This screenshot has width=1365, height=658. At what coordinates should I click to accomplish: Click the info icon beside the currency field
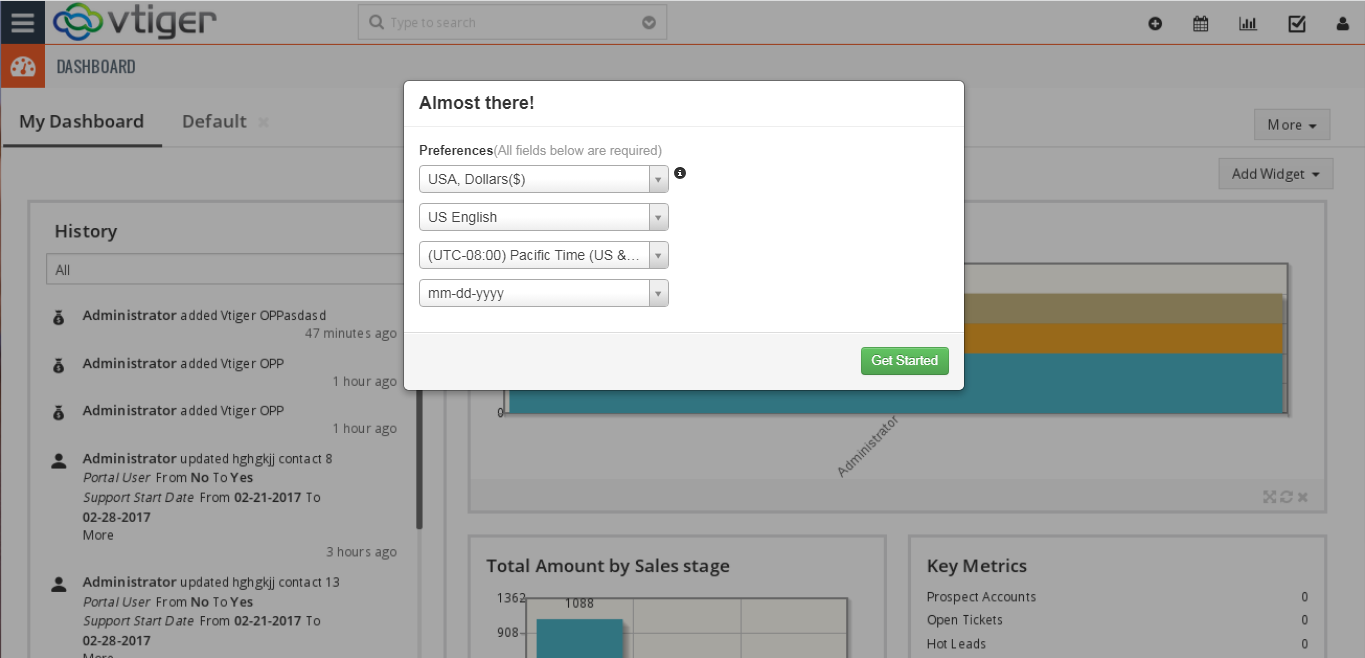[x=680, y=172]
